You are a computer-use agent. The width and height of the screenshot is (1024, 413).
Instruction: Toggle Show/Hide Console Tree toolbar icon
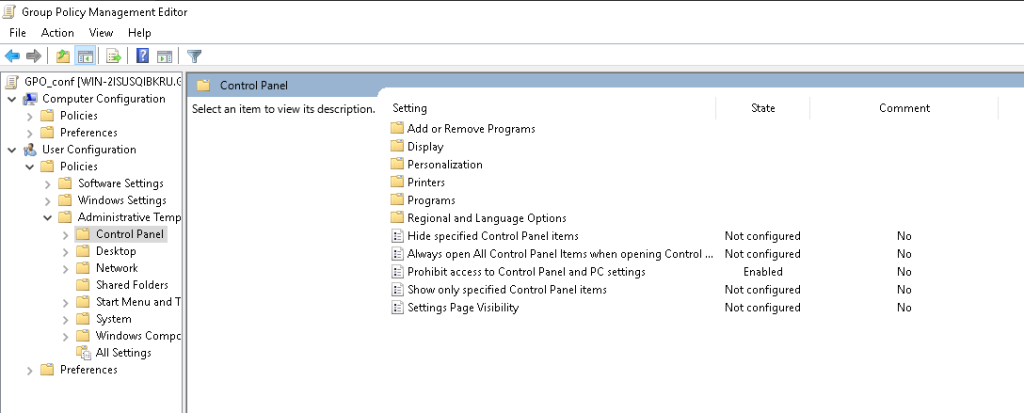(85, 56)
